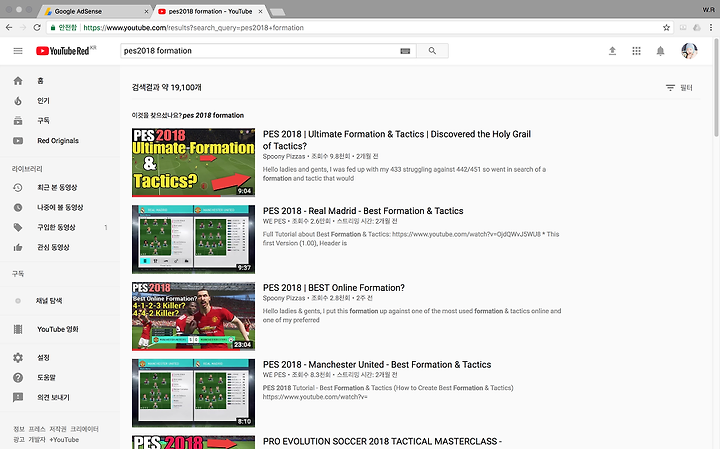Open 채널 탐색 in sidebar
The width and height of the screenshot is (720, 449).
pyautogui.click(x=49, y=301)
